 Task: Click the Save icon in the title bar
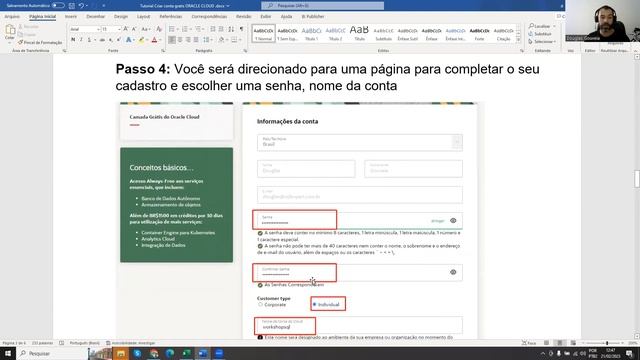(72, 6)
